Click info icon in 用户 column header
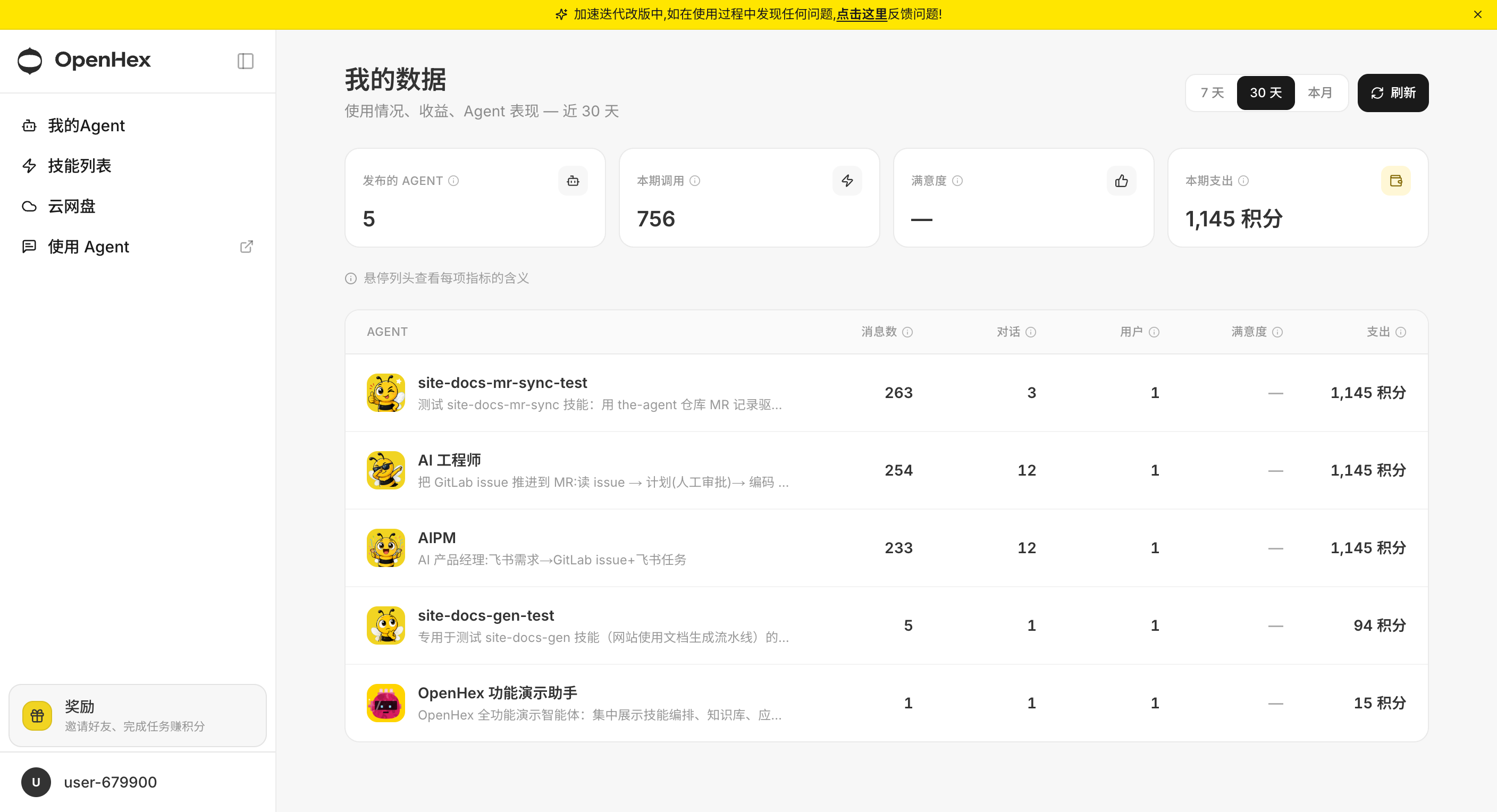The height and width of the screenshot is (812, 1497). point(1154,332)
